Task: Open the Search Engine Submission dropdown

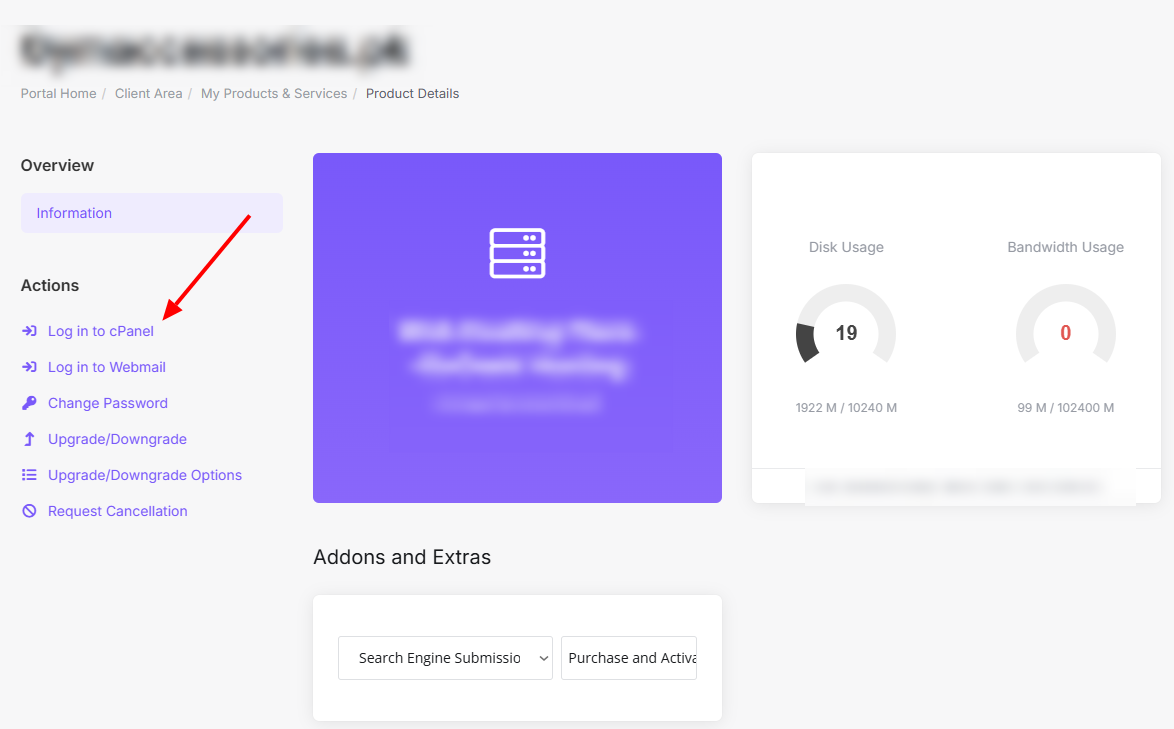Action: tap(445, 658)
